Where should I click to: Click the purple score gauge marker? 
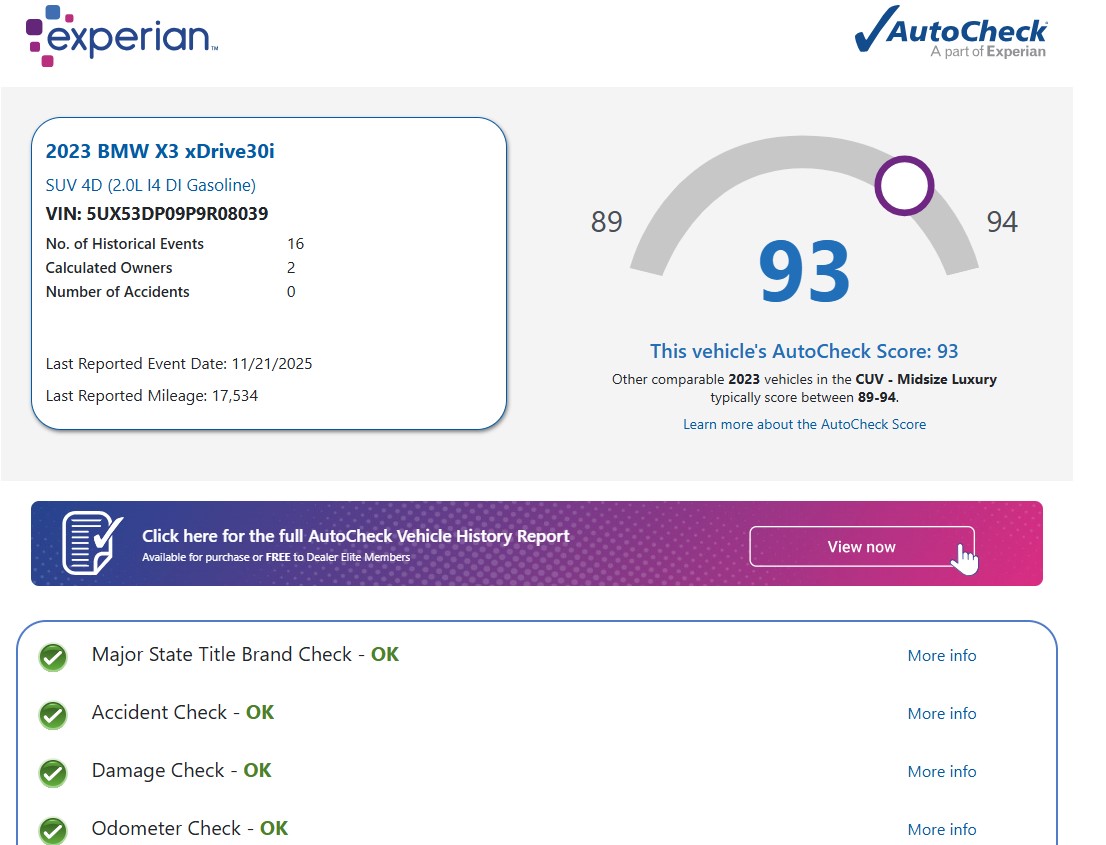pos(904,186)
